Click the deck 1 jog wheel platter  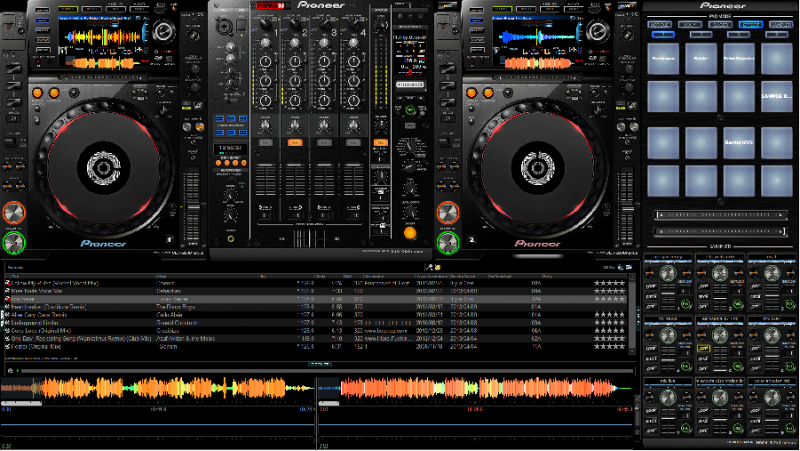pyautogui.click(x=104, y=167)
